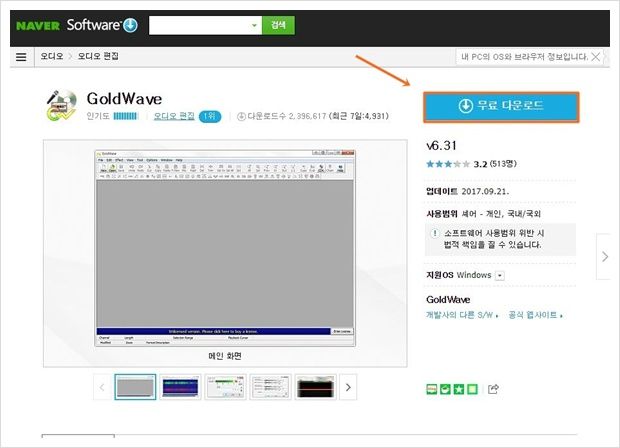Open 개발사의 다른 S/W link
This screenshot has height=448, width=620.
462,315
